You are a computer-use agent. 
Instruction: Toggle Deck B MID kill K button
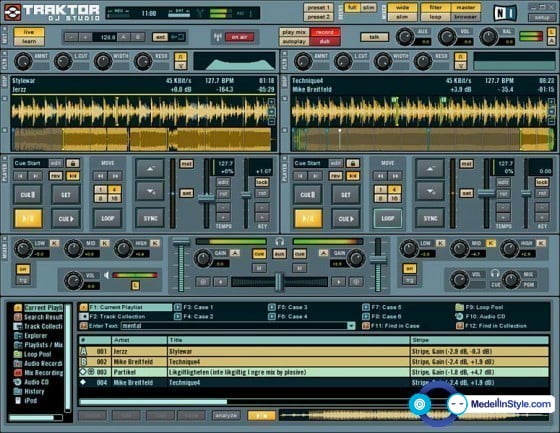(491, 243)
